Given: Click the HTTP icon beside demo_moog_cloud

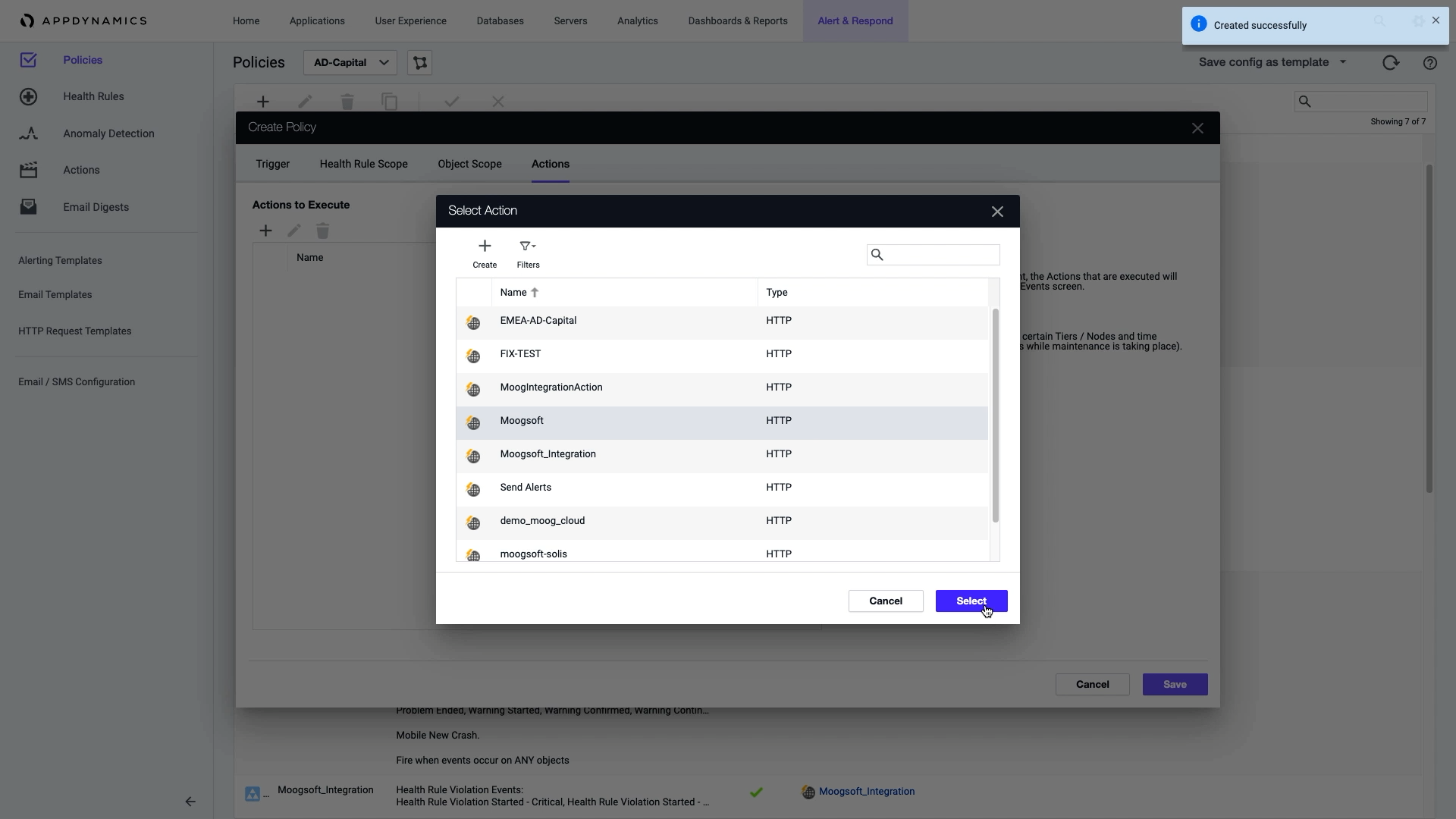Looking at the screenshot, I should point(473,523).
